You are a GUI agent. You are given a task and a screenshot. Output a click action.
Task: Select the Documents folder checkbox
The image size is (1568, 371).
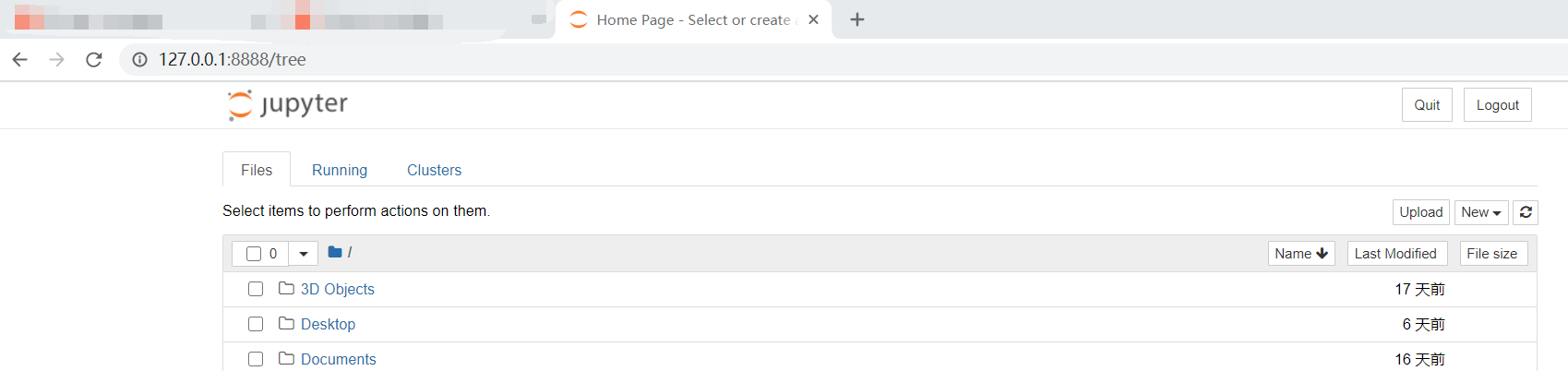click(256, 359)
